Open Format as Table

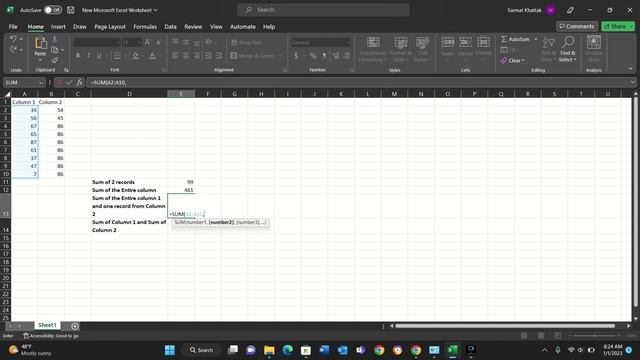coord(401,49)
